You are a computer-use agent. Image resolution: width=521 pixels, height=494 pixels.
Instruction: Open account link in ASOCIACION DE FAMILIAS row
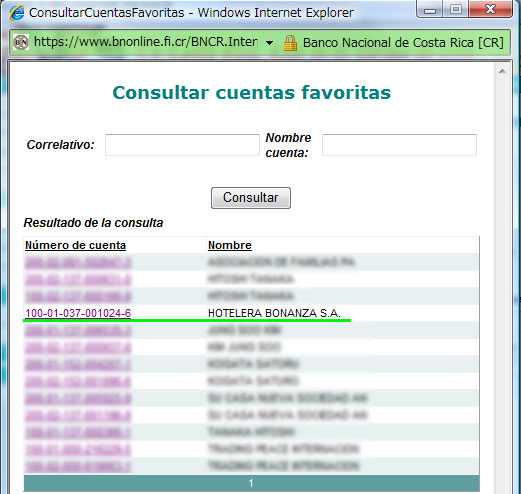click(x=78, y=262)
